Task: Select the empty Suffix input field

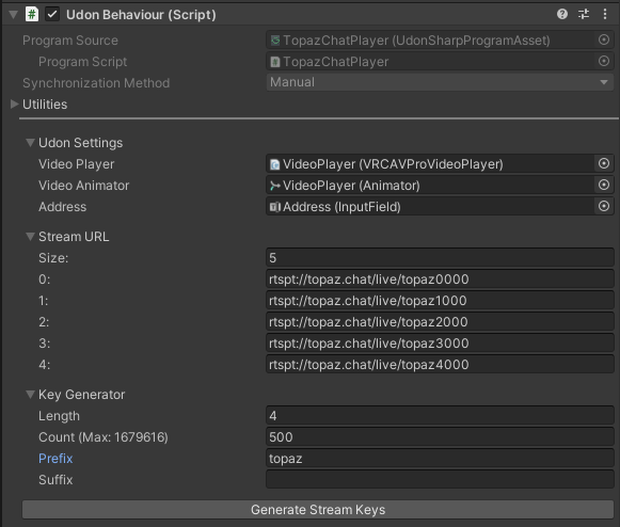Action: point(440,480)
